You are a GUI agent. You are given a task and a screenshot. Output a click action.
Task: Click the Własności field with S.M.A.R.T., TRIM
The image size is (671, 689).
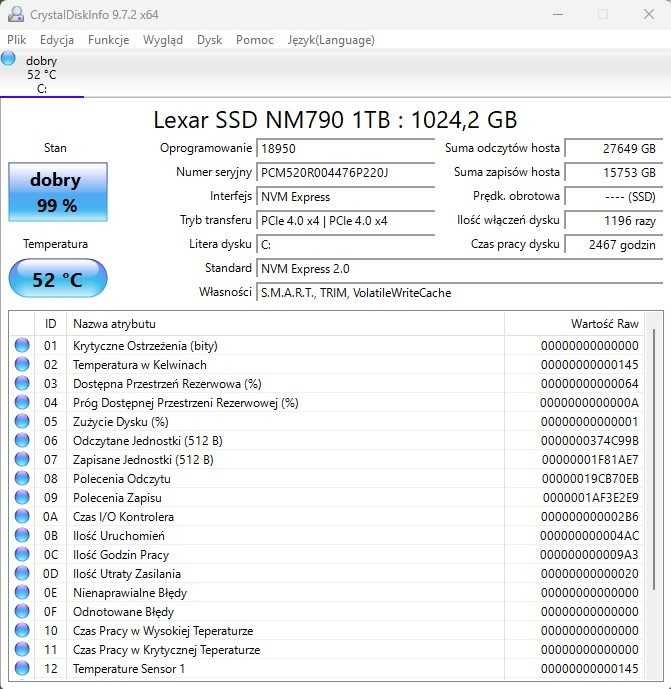tap(459, 293)
